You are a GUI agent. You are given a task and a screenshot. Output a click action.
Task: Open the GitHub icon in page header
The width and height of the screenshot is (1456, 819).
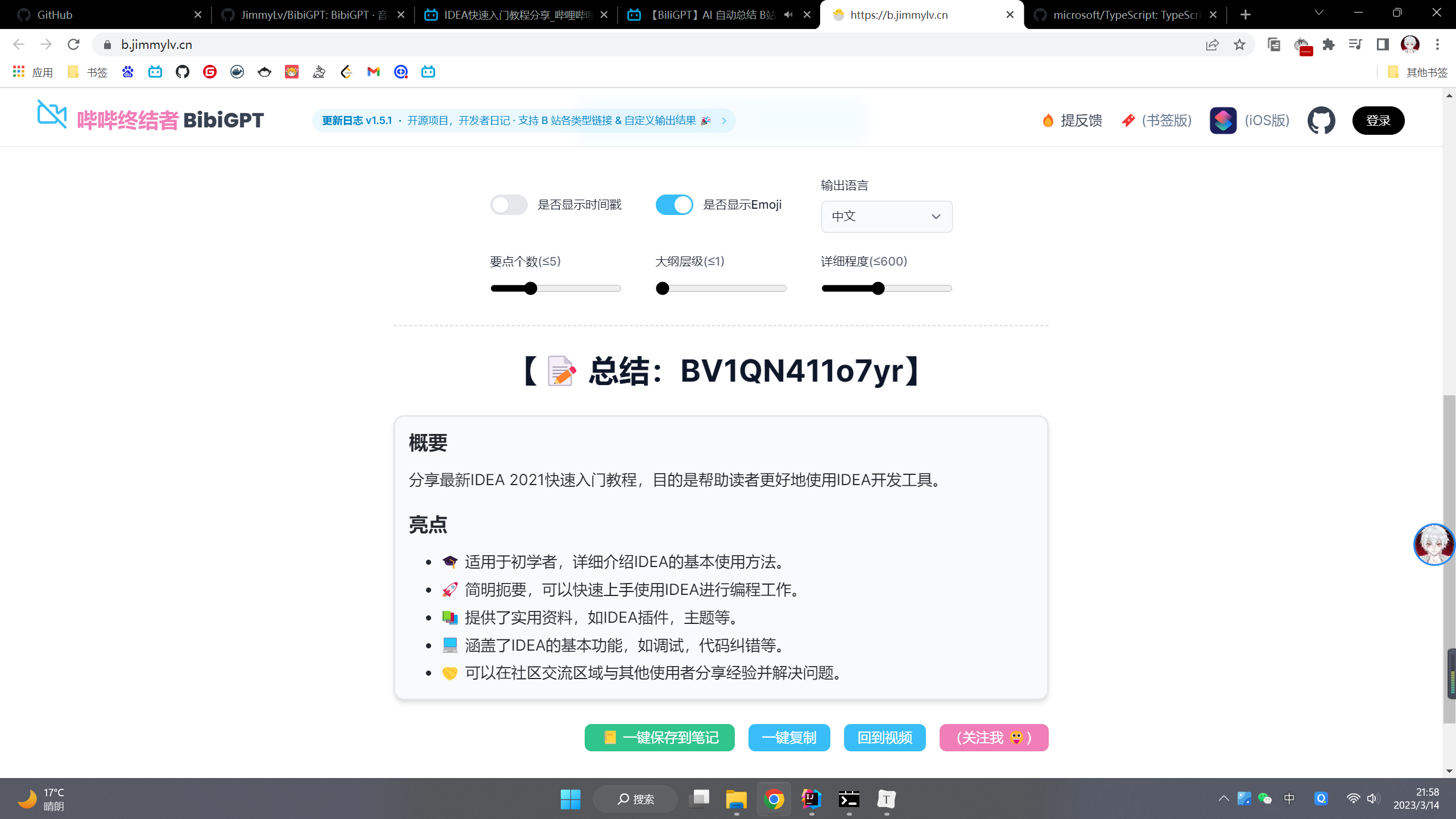[x=1321, y=121]
